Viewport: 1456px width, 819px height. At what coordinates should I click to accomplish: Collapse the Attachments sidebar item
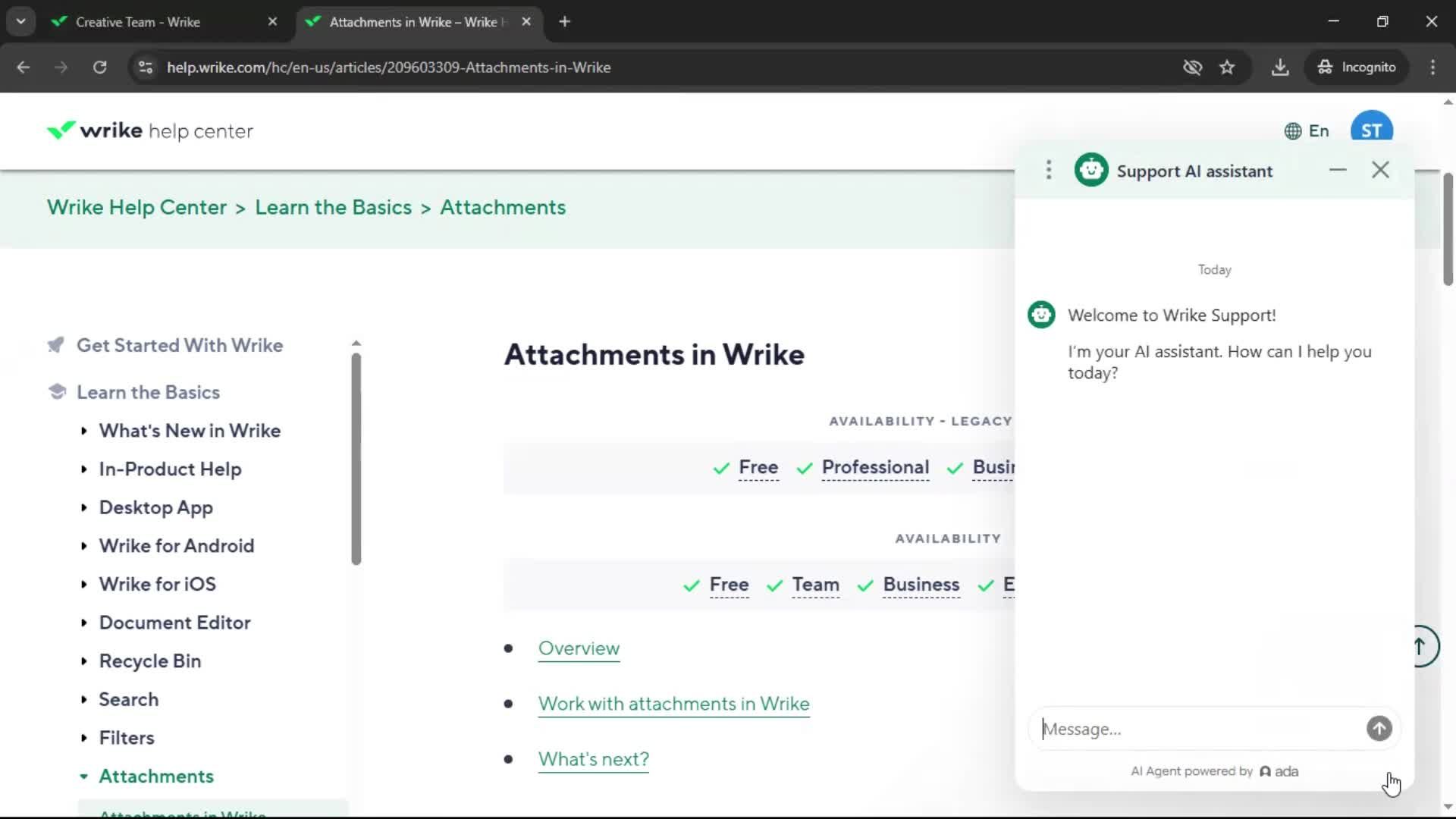(x=155, y=777)
